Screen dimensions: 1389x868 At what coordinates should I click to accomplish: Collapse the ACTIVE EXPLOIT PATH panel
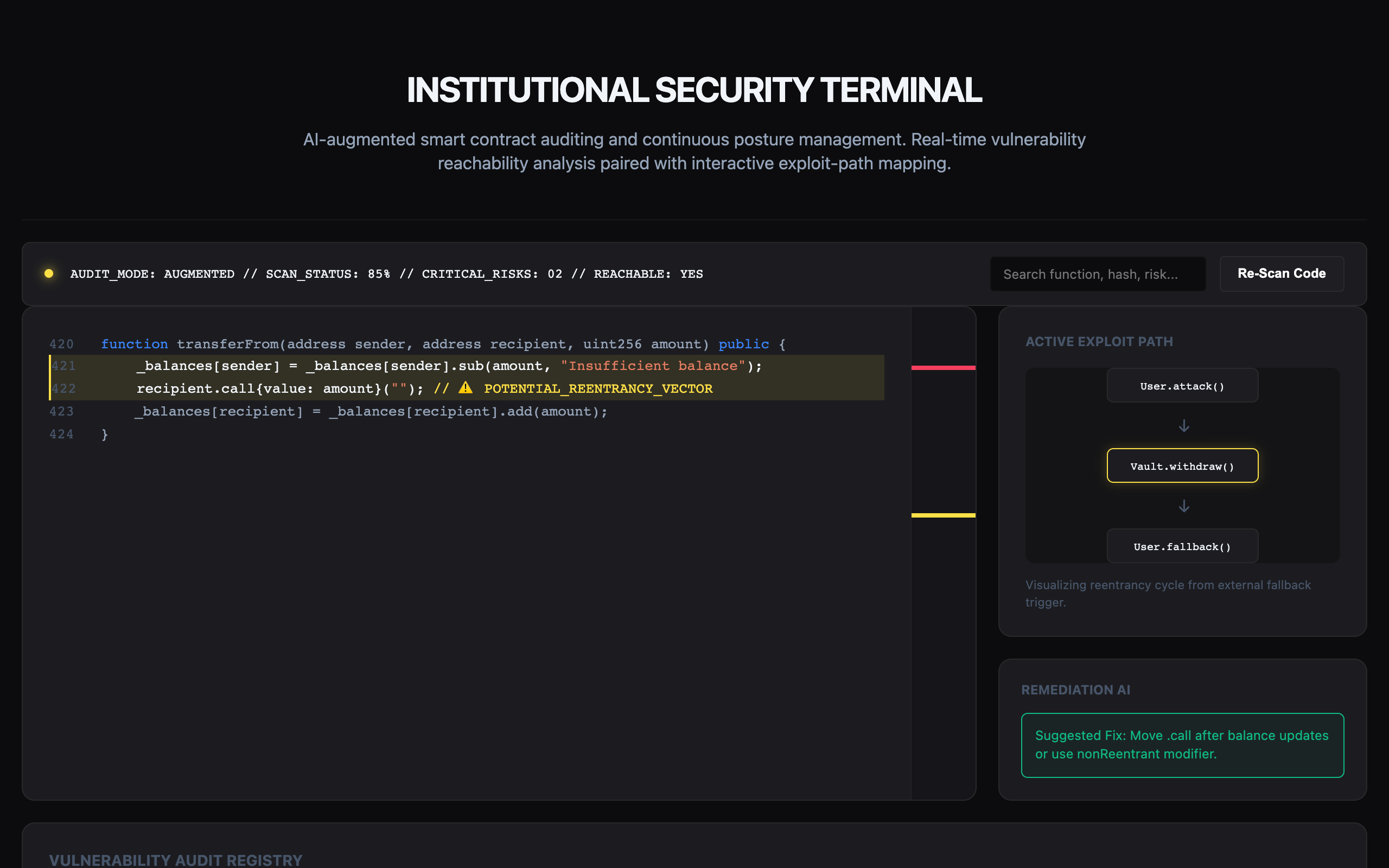1099,341
